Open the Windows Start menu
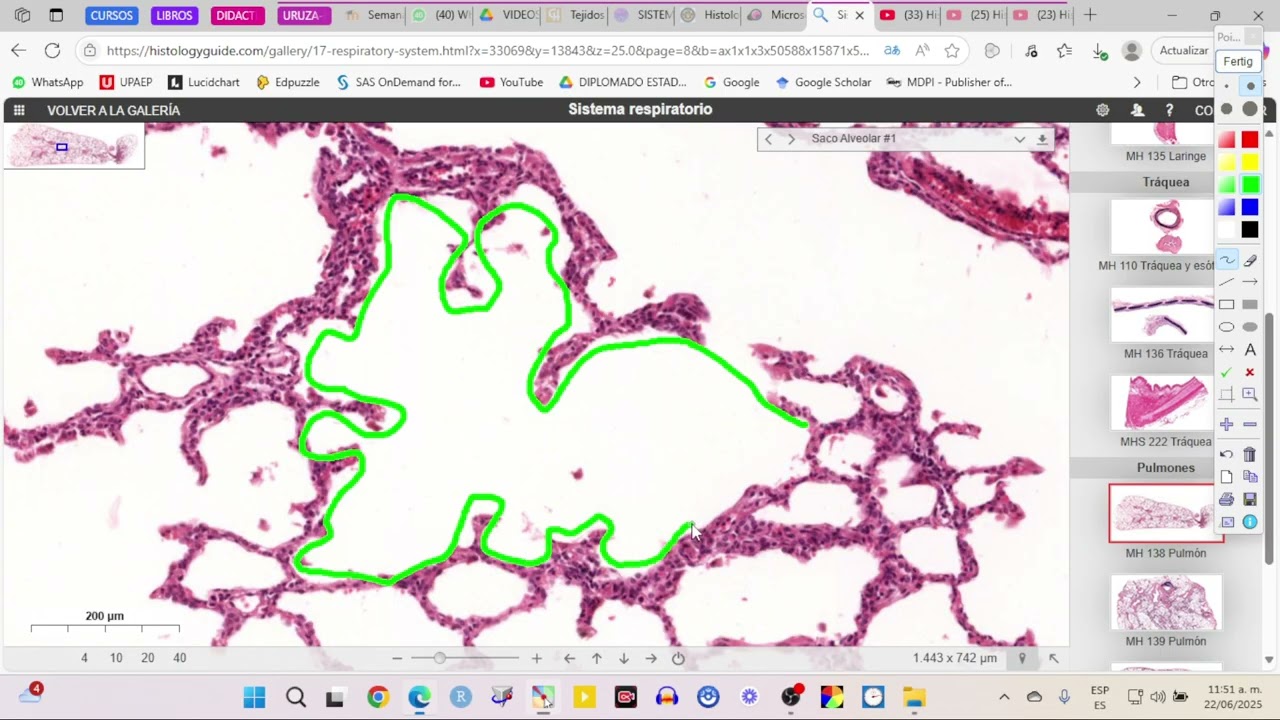1280x720 pixels. pos(255,697)
